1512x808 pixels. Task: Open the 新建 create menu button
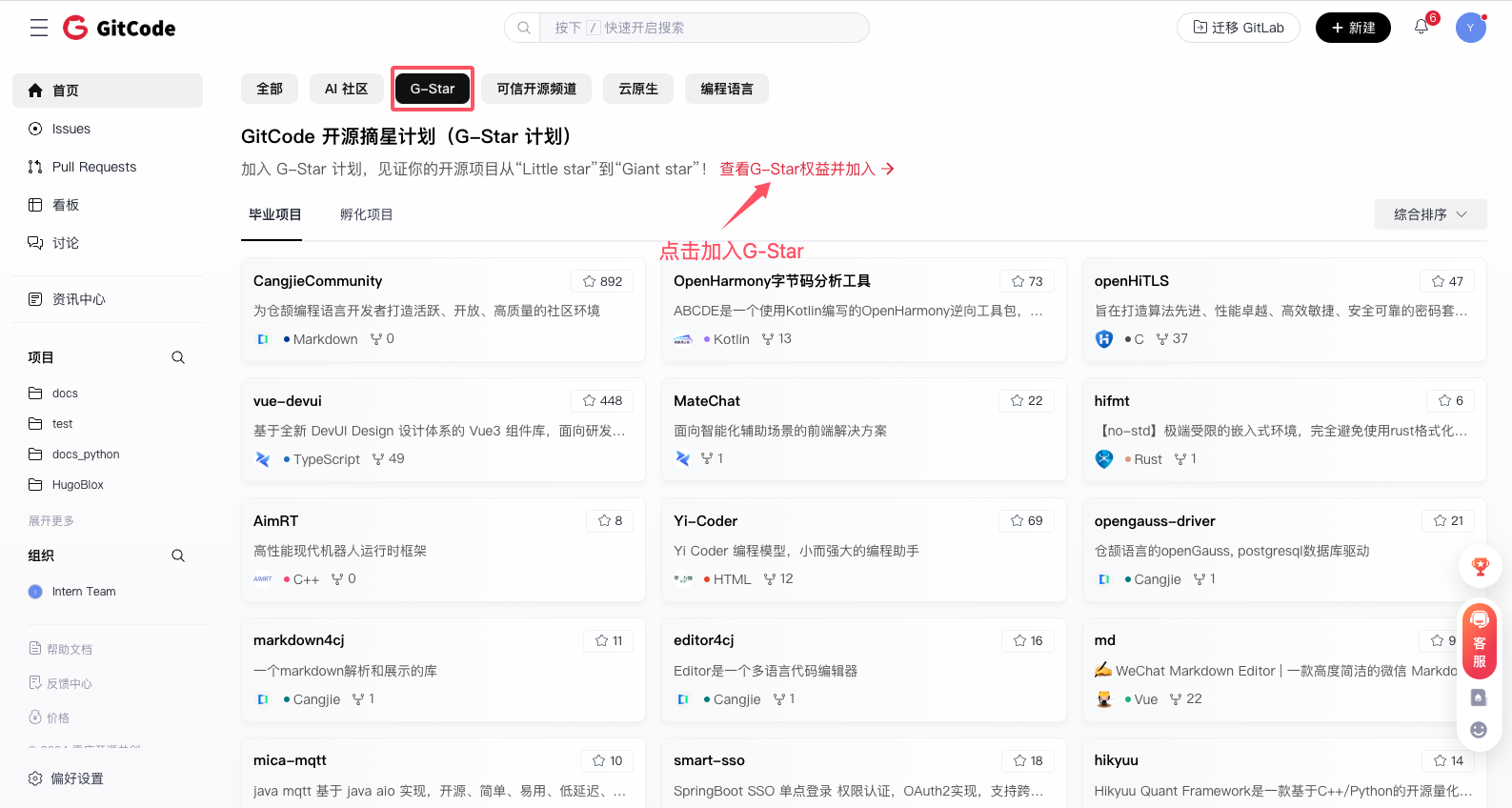coord(1352,28)
